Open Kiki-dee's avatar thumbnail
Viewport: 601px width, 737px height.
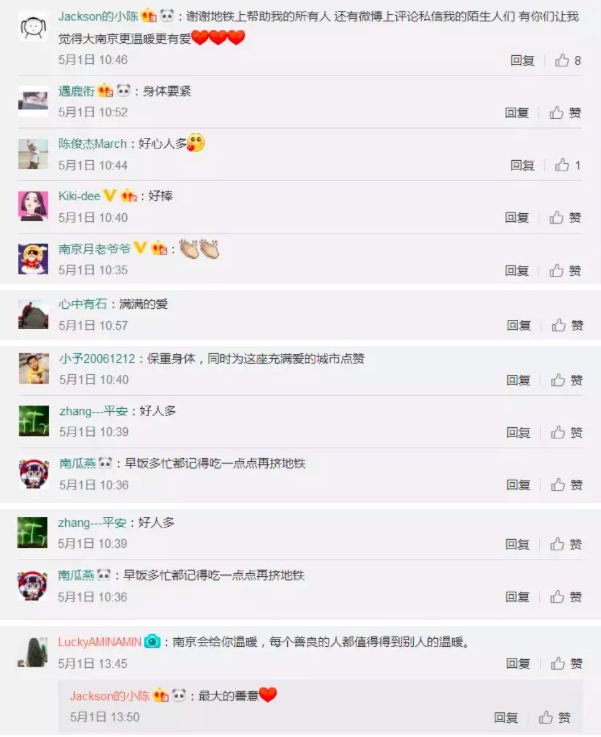coord(33,206)
